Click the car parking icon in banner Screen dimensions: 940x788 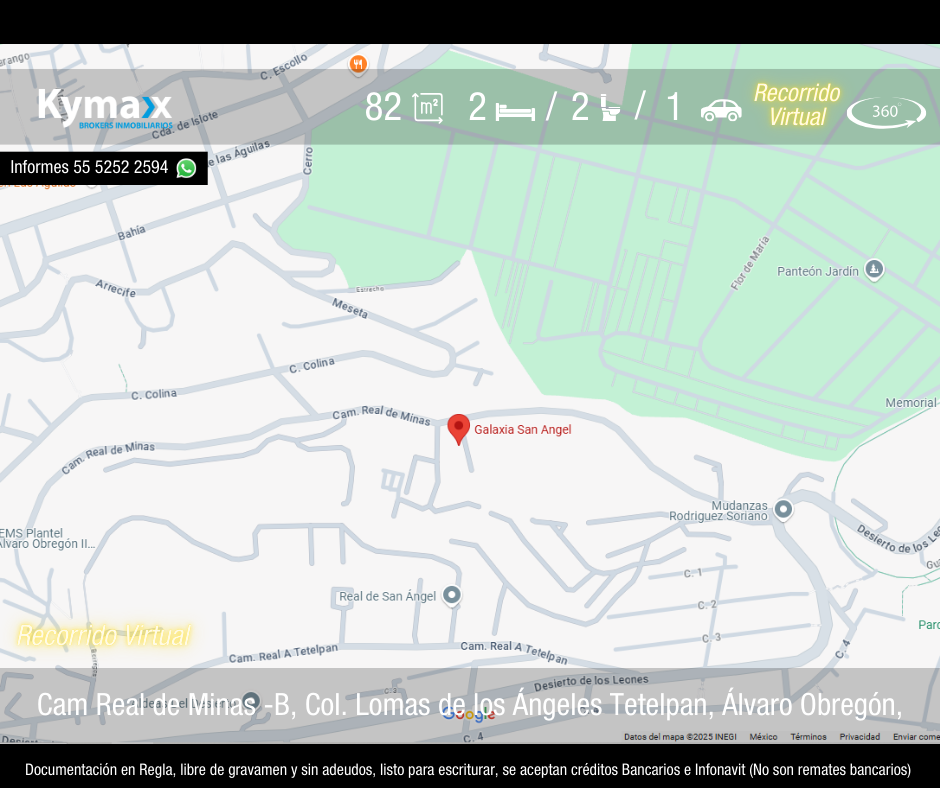pyautogui.click(x=721, y=110)
